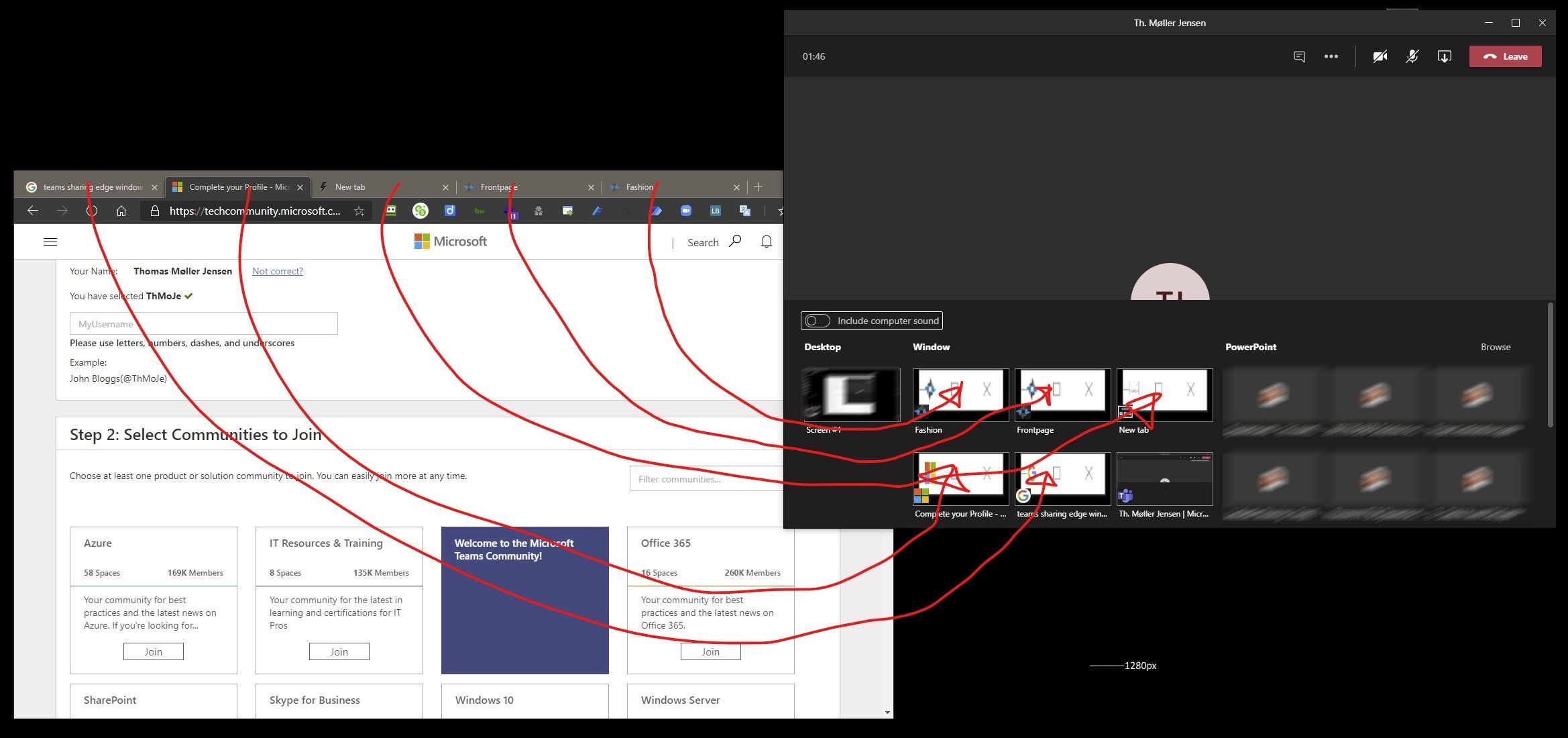Add current page to favorites with the star

[359, 211]
